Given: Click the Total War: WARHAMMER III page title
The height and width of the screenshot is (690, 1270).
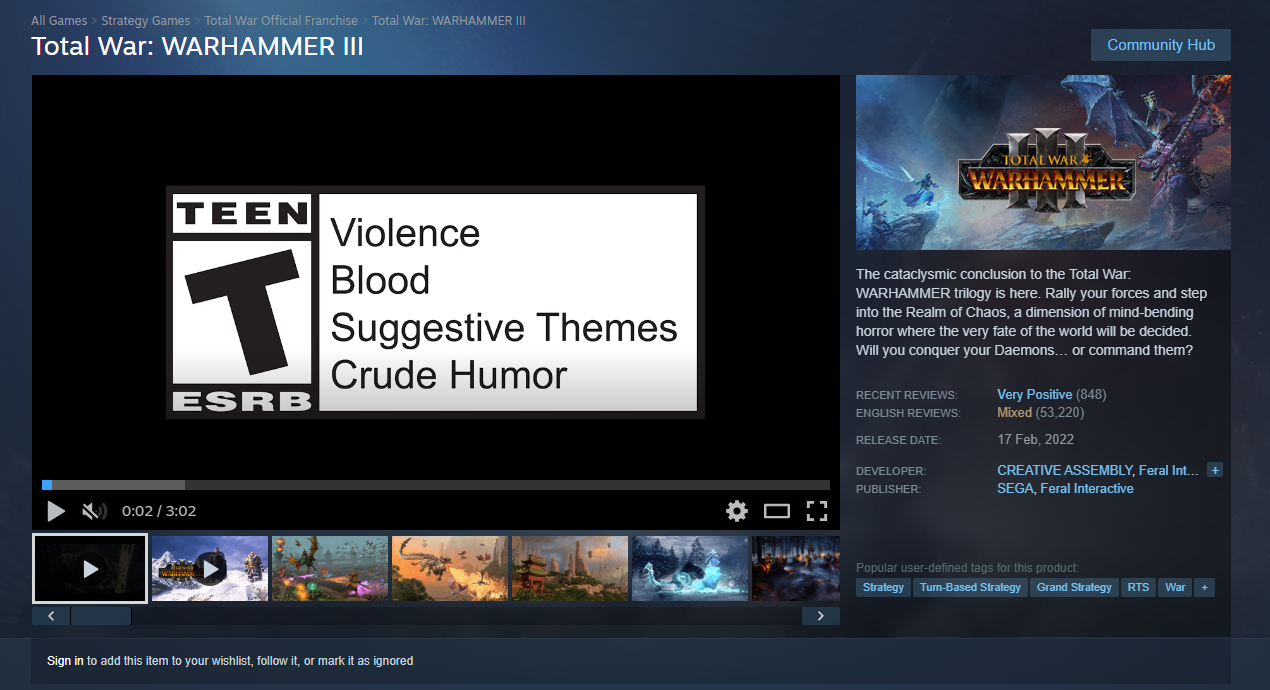Looking at the screenshot, I should 197,47.
